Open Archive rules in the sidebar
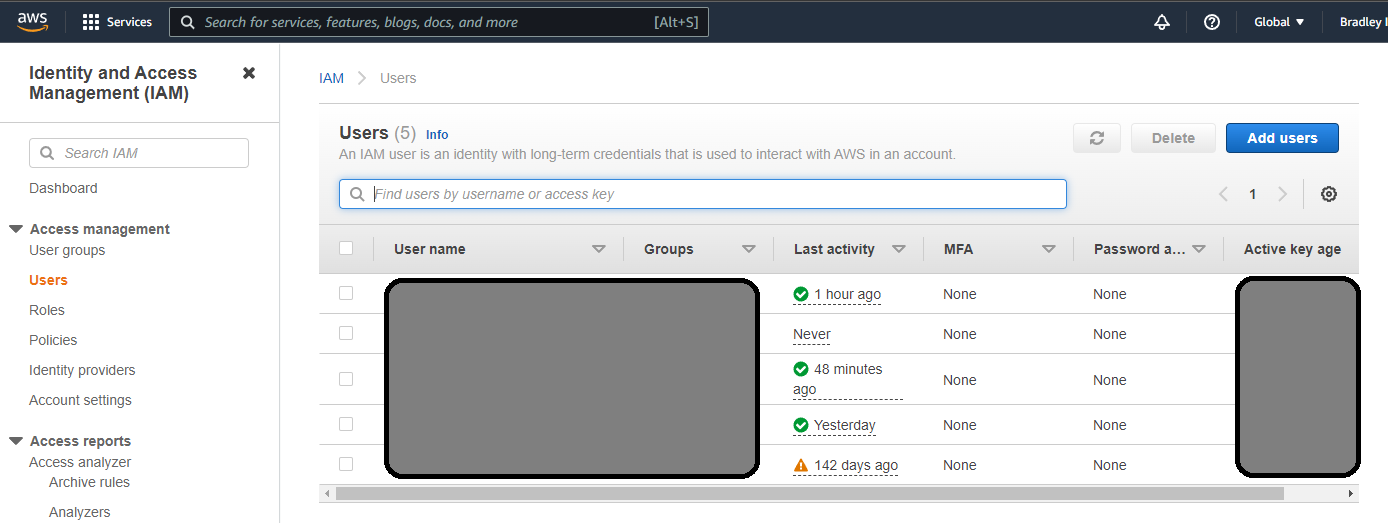This screenshot has height=523, width=1388. (x=89, y=482)
